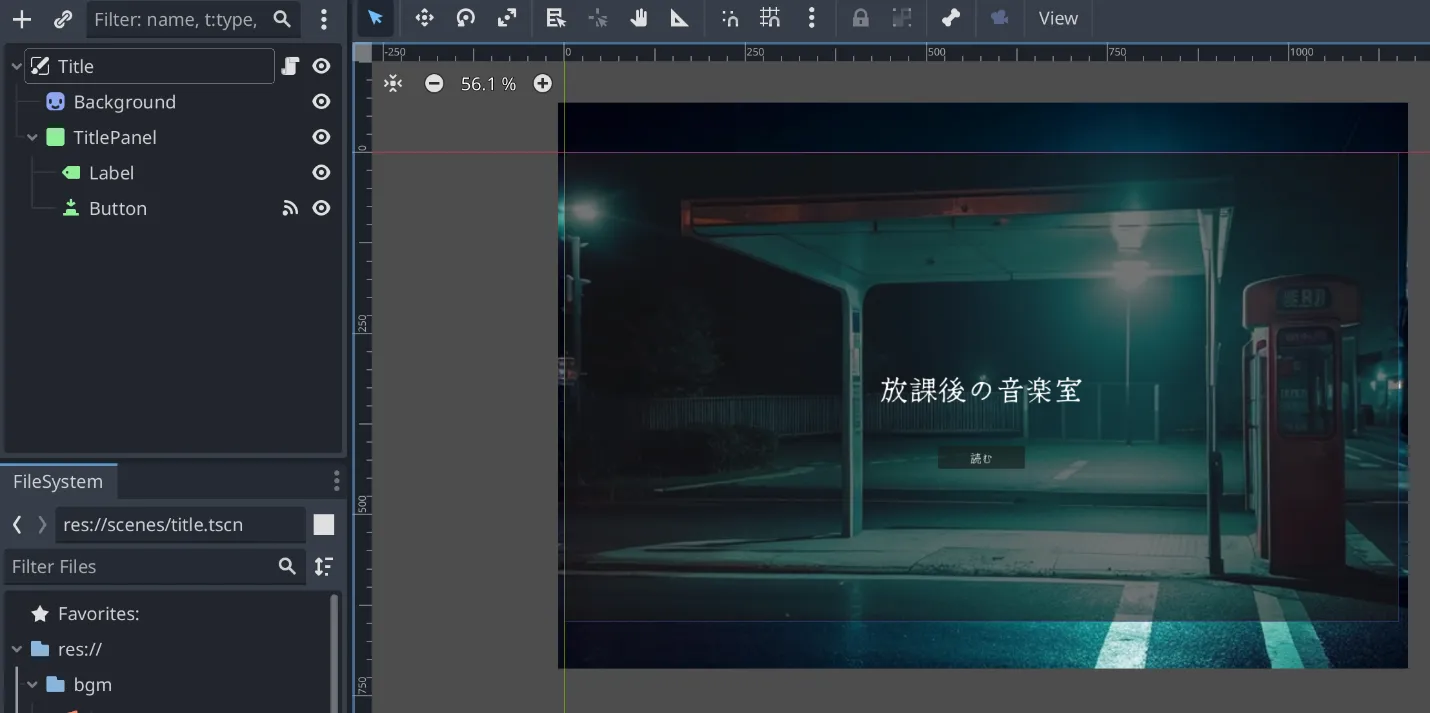Toggle visibility of the Label node
This screenshot has width=1430, height=713.
click(x=321, y=173)
